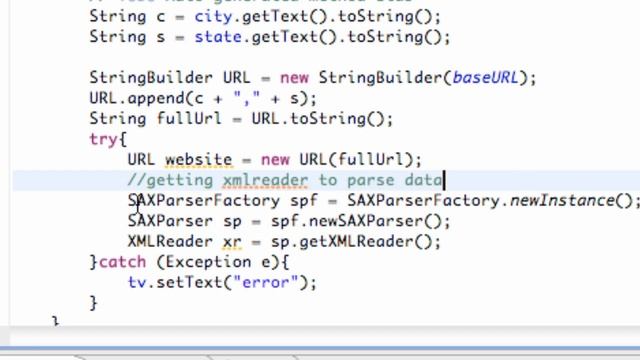
Task: Click the line tv.setText("error");
Action: click(222, 282)
